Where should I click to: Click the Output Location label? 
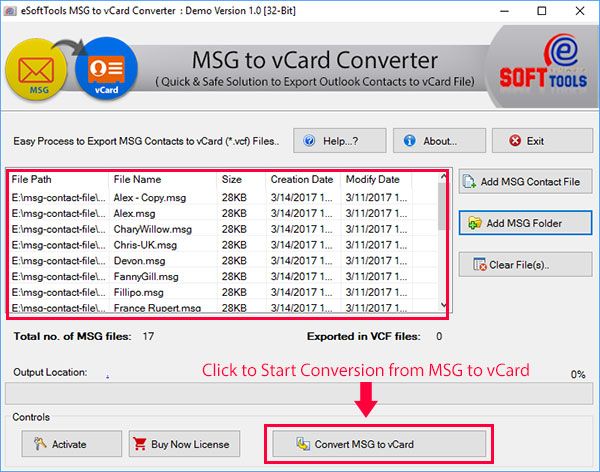(x=50, y=372)
